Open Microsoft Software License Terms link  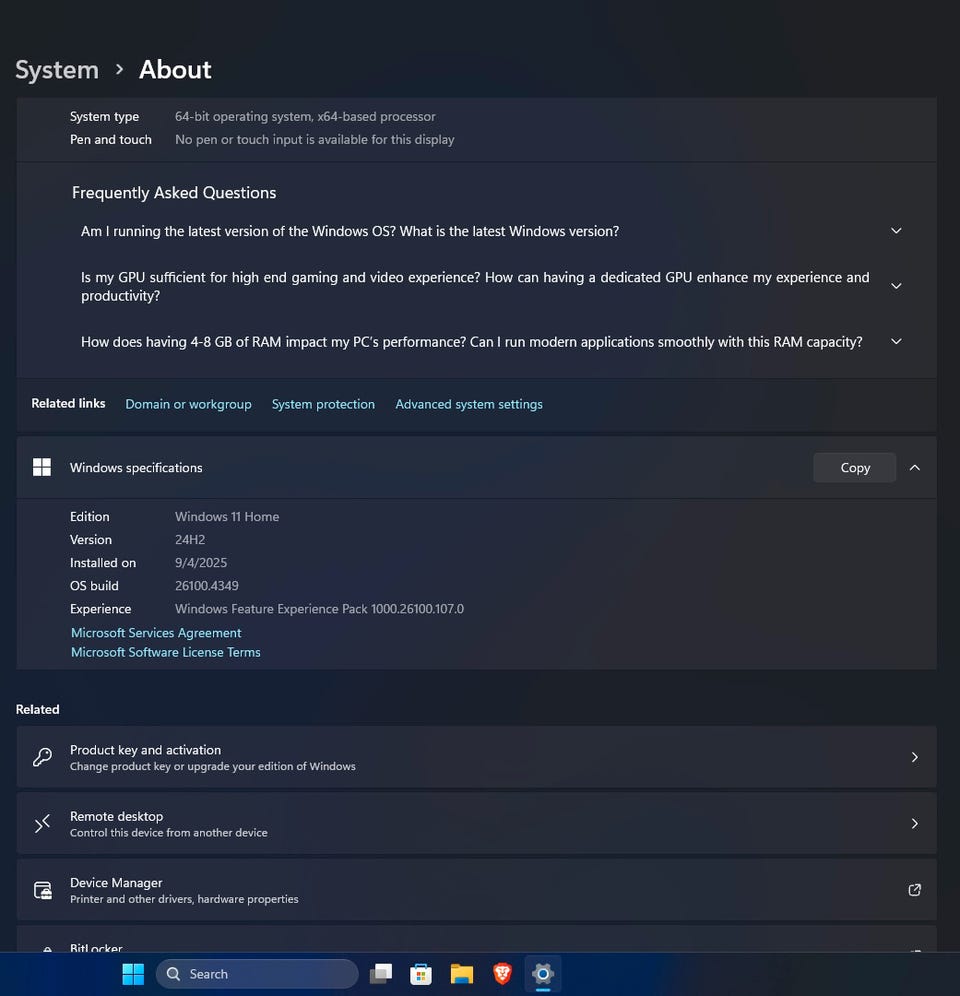(x=165, y=652)
